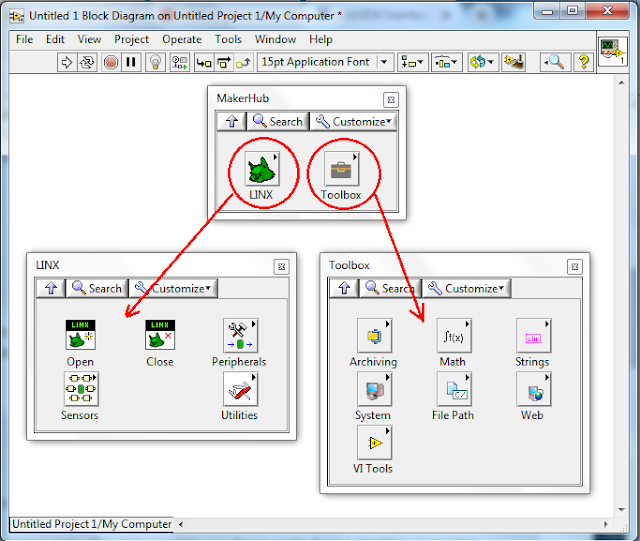
Task: Click the Clean Up Diagram button
Action: [x=513, y=62]
